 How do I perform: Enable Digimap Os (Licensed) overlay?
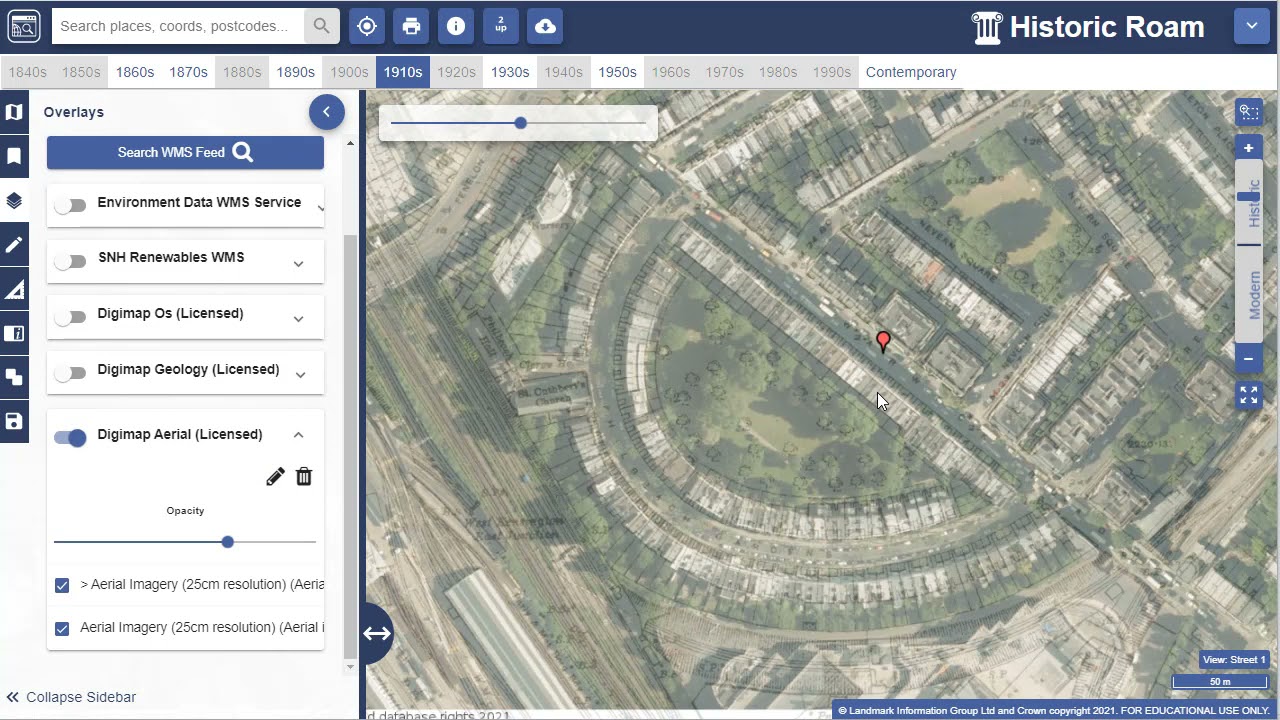70,317
